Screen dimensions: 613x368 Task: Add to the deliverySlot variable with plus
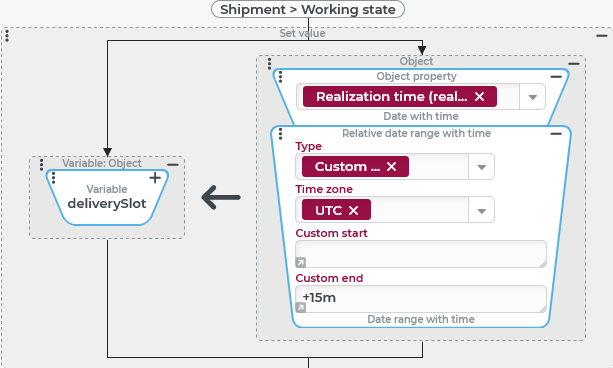[155, 178]
